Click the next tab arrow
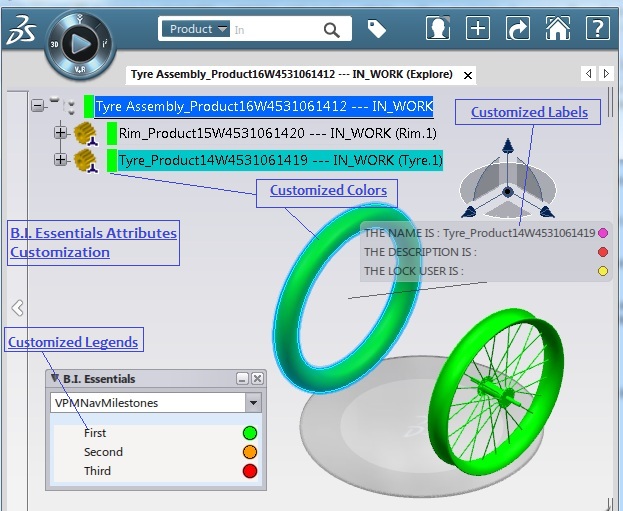 [x=606, y=74]
